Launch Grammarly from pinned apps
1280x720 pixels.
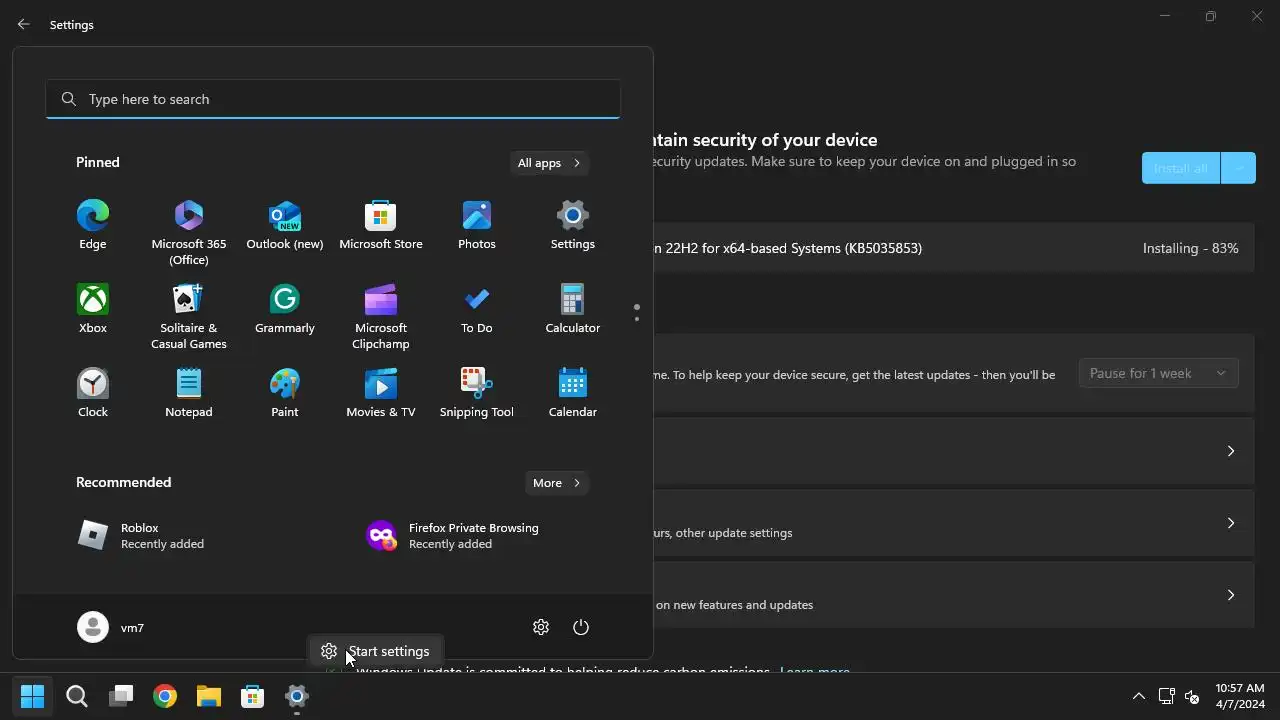285,309
